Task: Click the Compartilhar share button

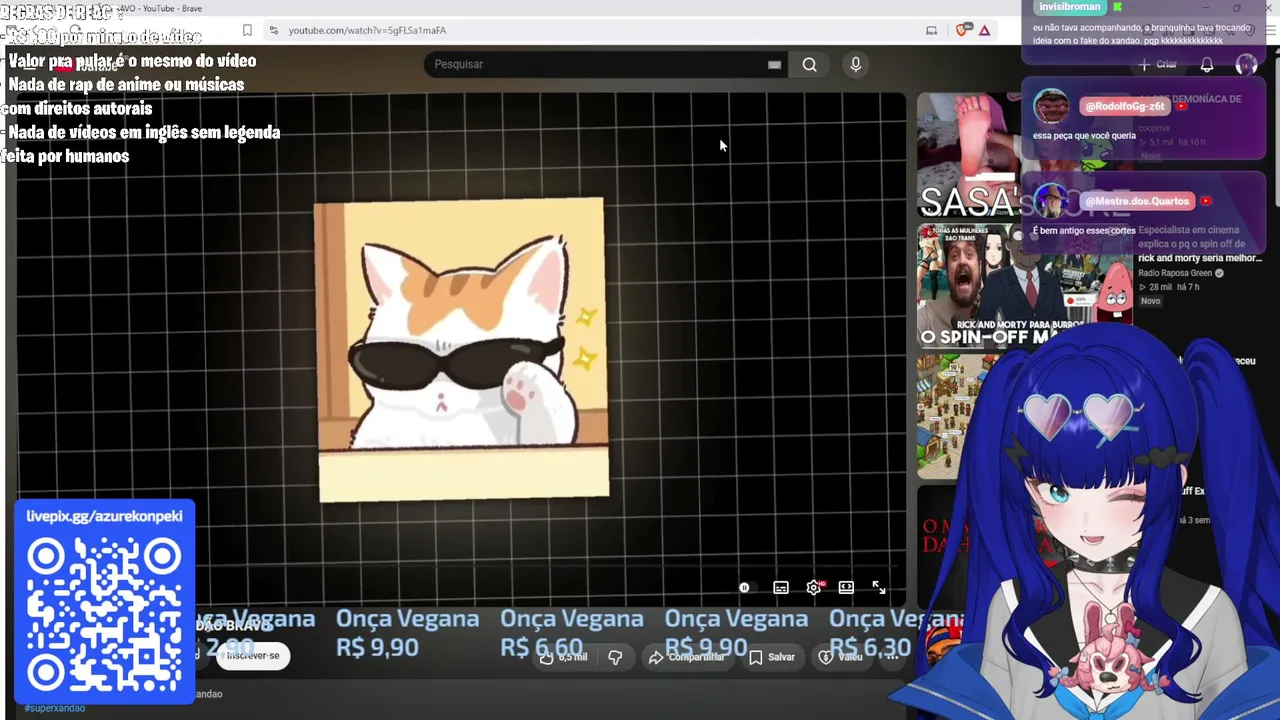Action: point(686,657)
